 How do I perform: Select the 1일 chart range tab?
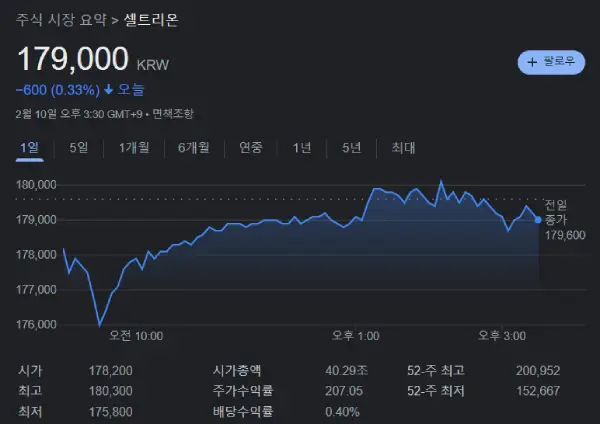[29, 148]
